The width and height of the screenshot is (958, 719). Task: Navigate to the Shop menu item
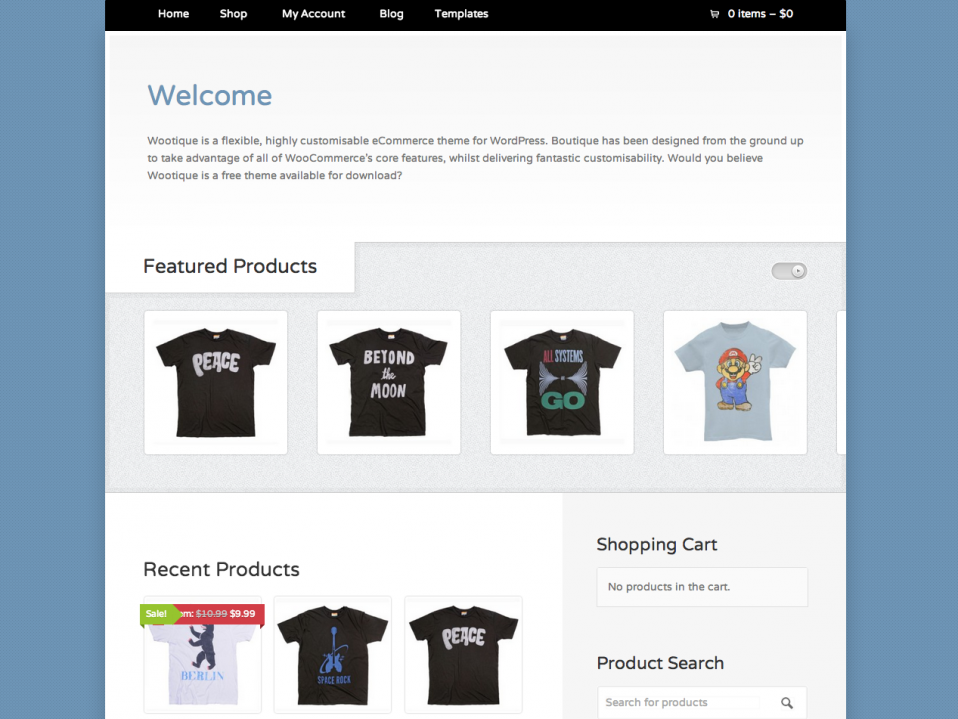(x=233, y=14)
